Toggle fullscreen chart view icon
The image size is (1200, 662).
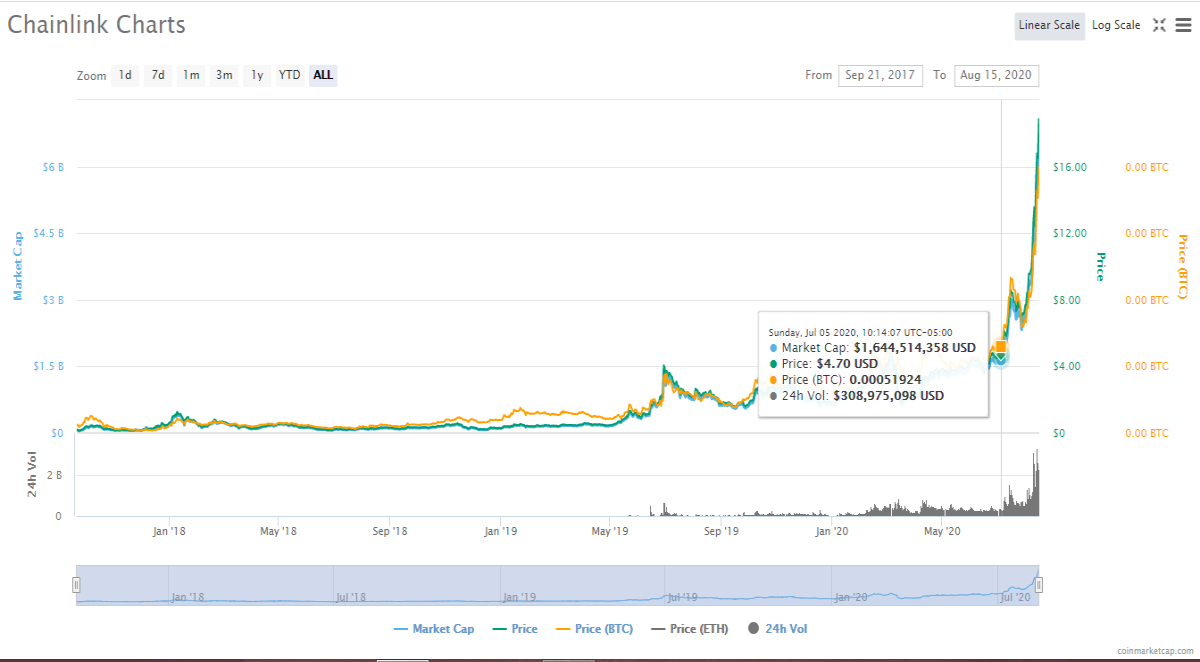point(1159,26)
